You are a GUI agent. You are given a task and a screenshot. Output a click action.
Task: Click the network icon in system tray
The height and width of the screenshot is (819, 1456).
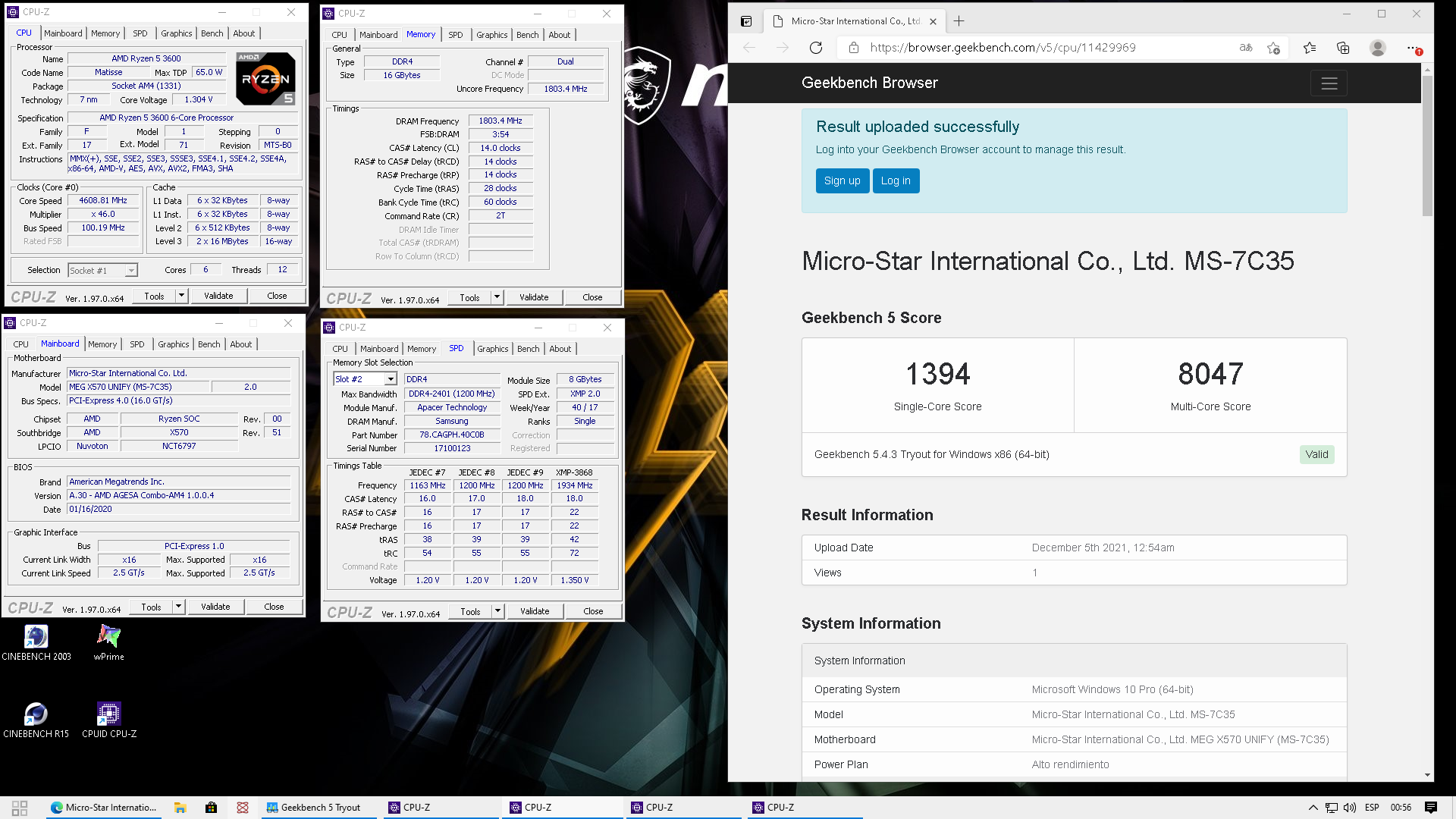tap(1332, 808)
